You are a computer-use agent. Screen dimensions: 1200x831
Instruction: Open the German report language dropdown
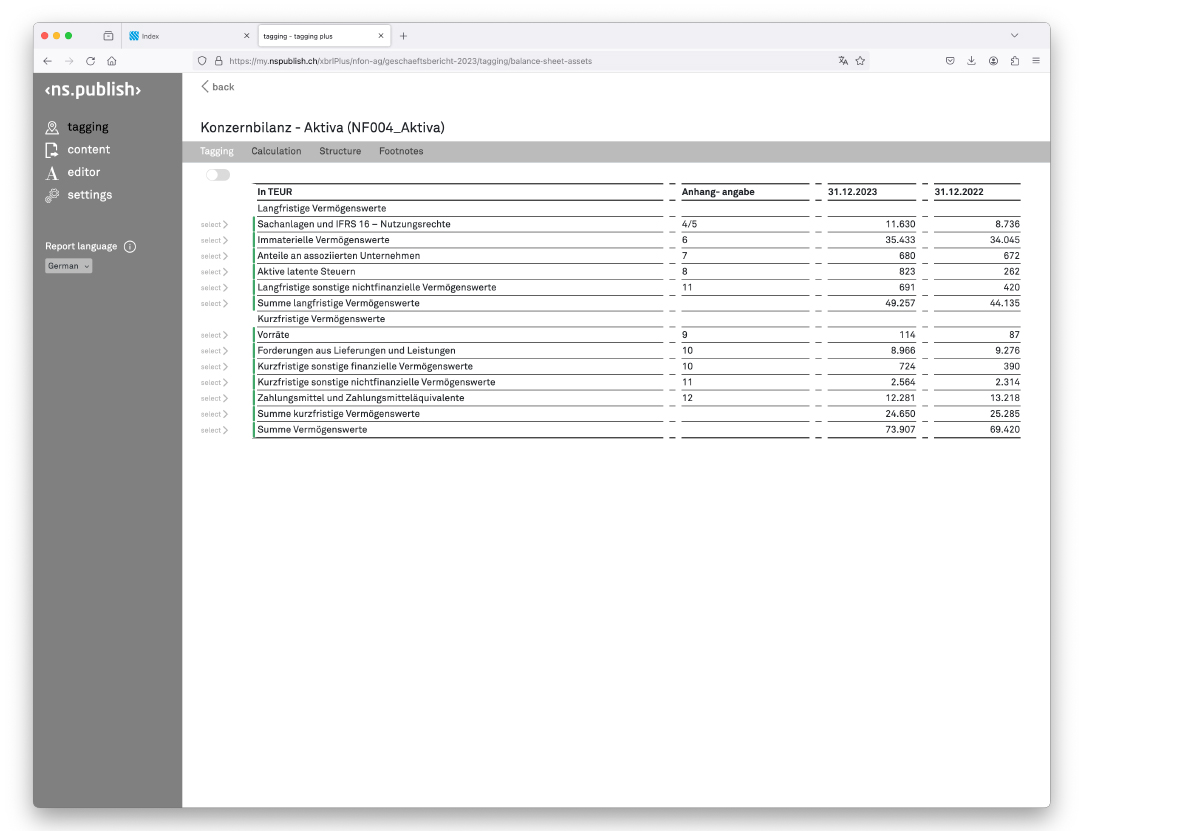click(x=69, y=266)
